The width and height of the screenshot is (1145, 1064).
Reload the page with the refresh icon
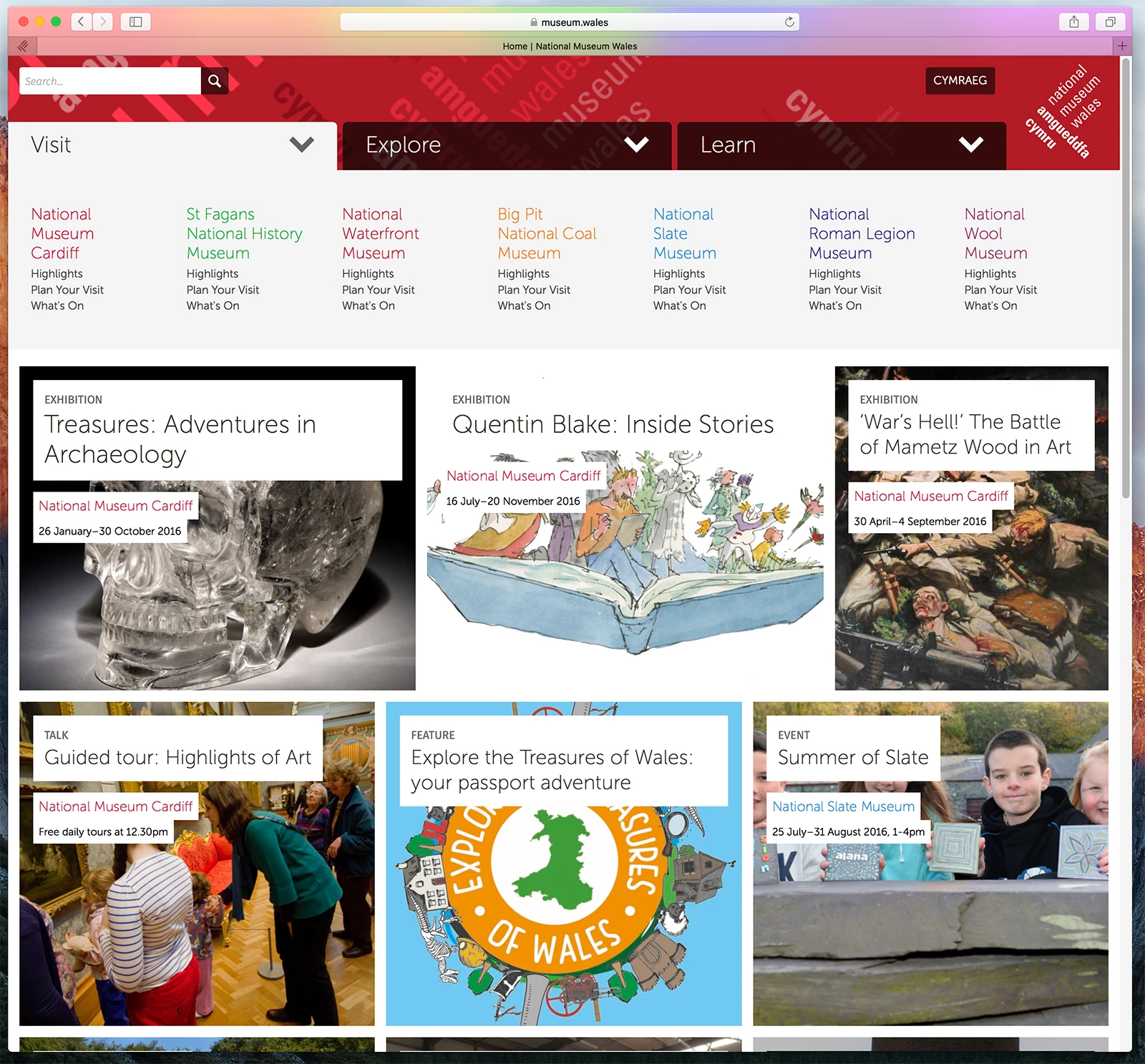coord(789,21)
